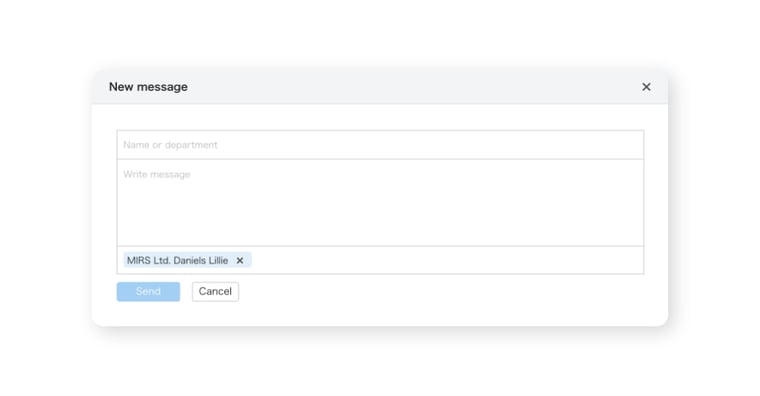Place cursor in the message body

coord(380,203)
